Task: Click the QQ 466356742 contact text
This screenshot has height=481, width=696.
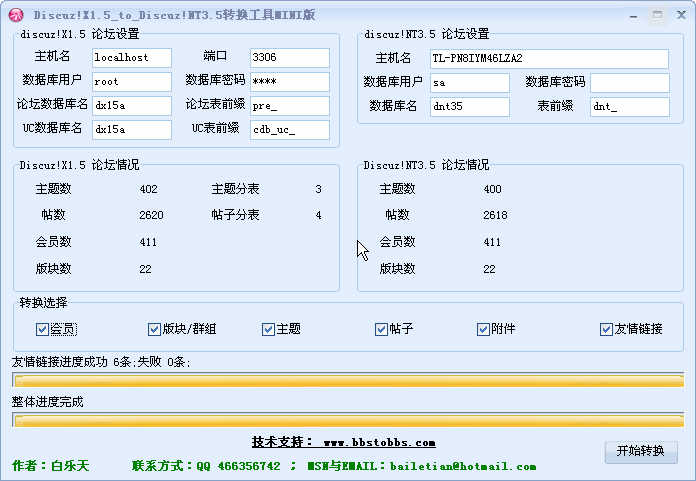Action: (x=238, y=466)
